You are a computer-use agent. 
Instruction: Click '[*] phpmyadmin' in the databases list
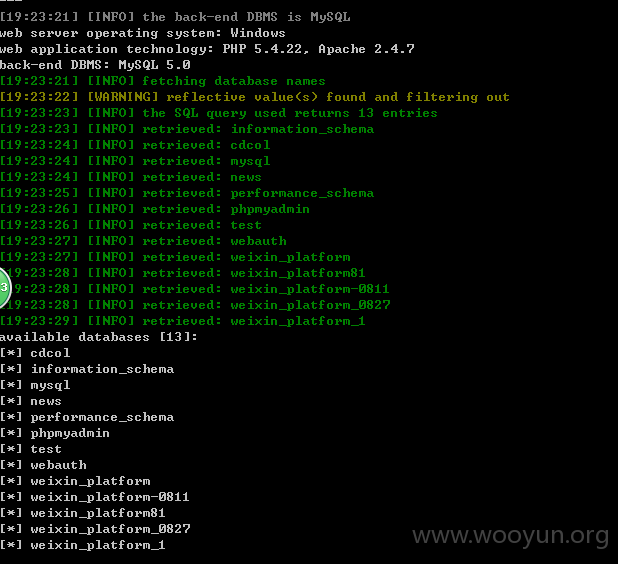coord(55,433)
